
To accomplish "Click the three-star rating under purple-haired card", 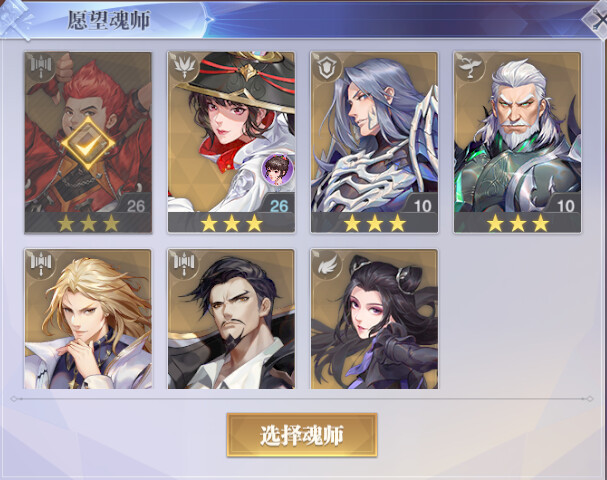I will click(374, 223).
